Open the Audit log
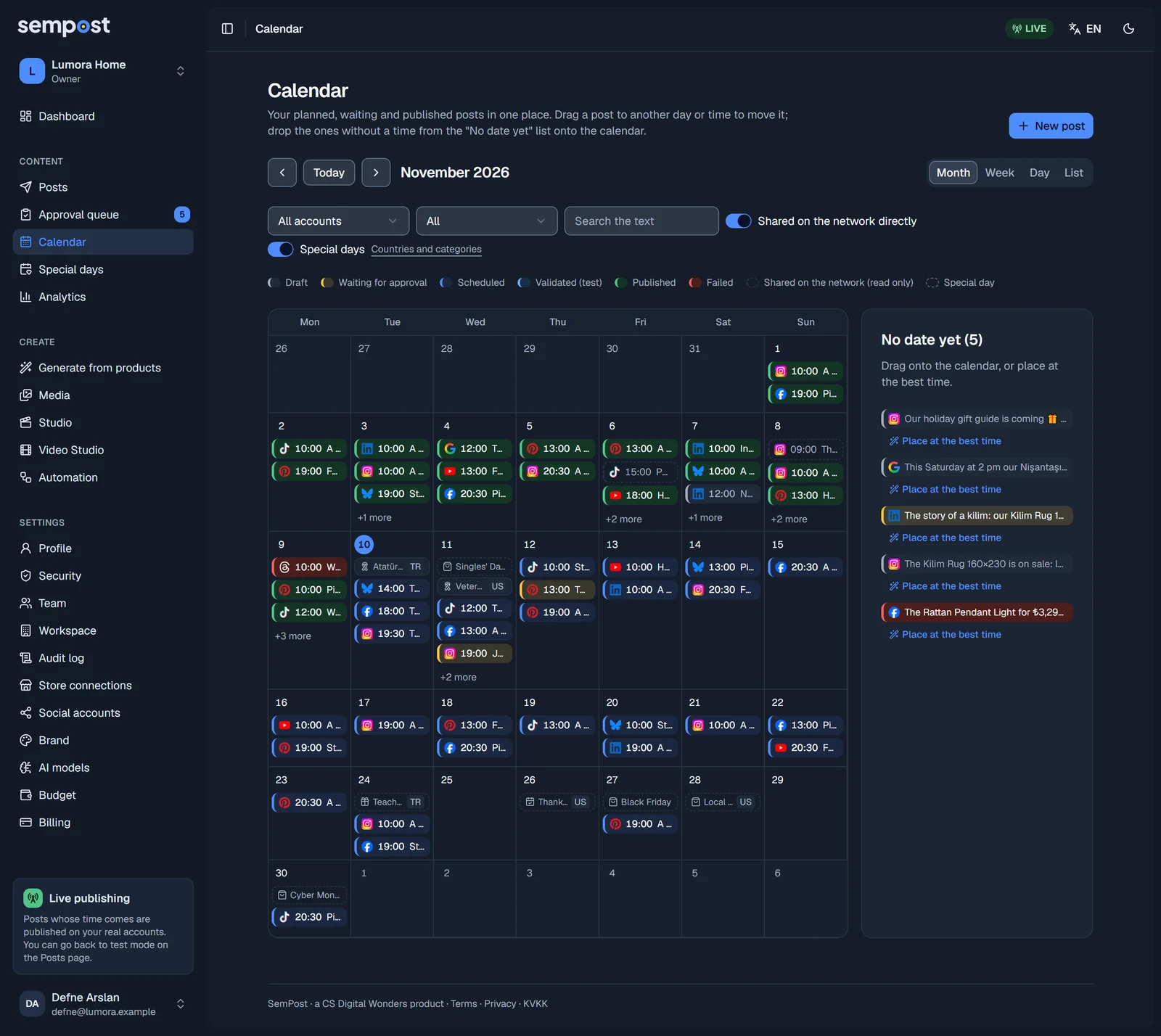 (x=103, y=658)
